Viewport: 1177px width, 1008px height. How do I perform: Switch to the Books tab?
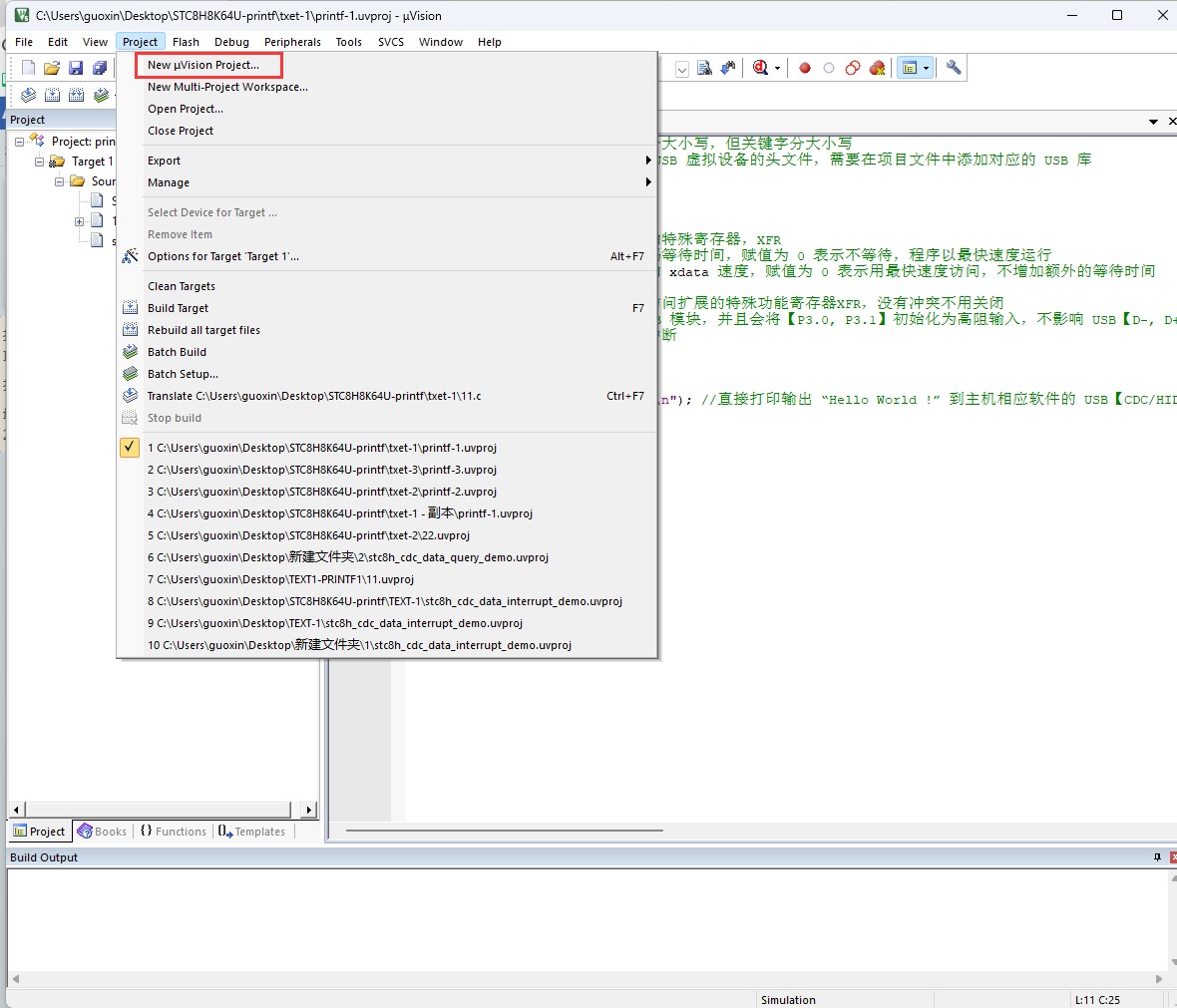point(102,831)
